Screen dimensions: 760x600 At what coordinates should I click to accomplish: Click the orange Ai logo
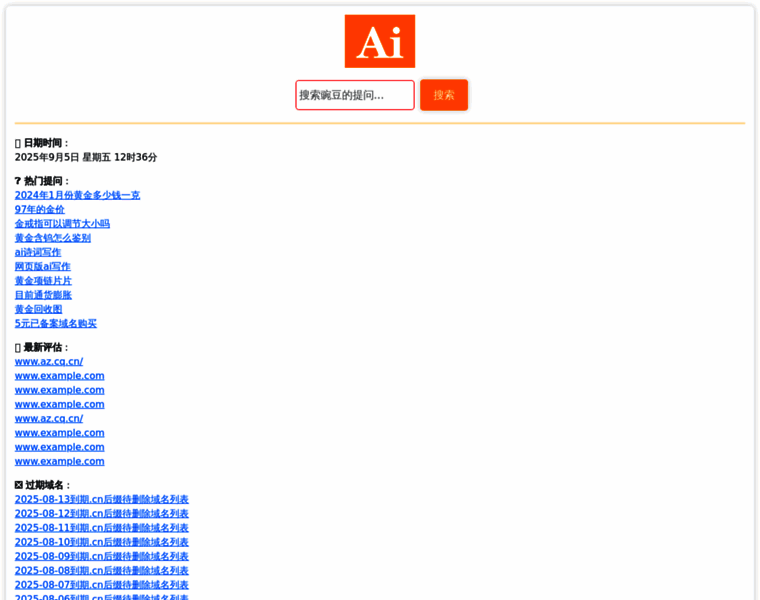[x=380, y=41]
